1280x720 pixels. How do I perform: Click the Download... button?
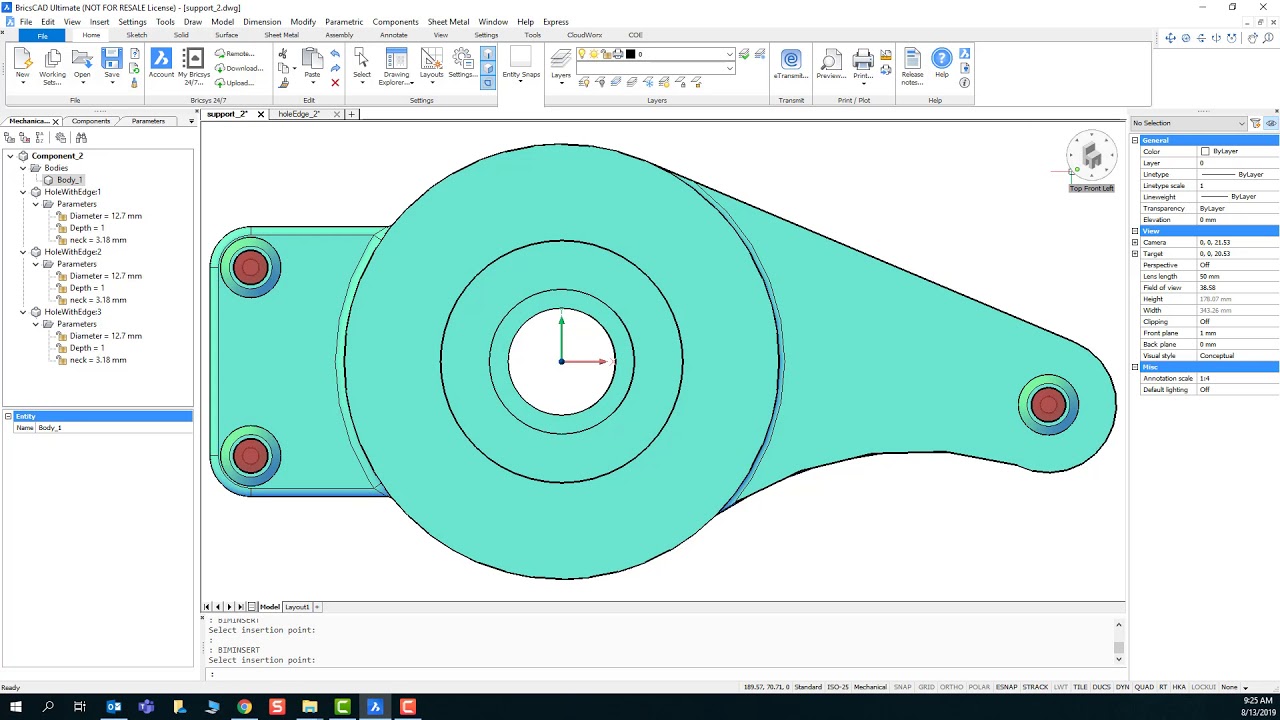pos(239,68)
